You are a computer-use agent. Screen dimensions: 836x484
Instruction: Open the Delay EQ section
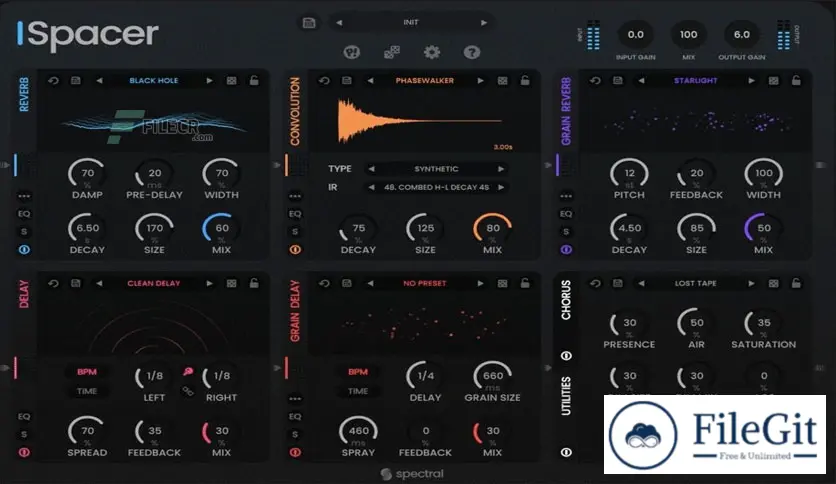pos(24,416)
